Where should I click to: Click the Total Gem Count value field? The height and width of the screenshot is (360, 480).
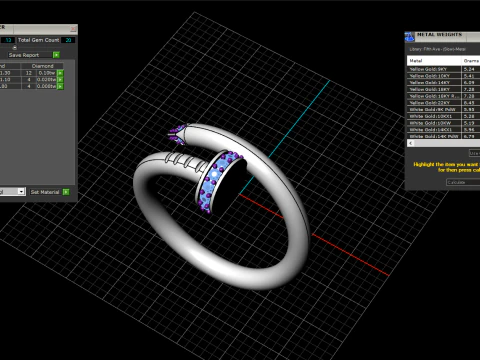(x=68, y=40)
